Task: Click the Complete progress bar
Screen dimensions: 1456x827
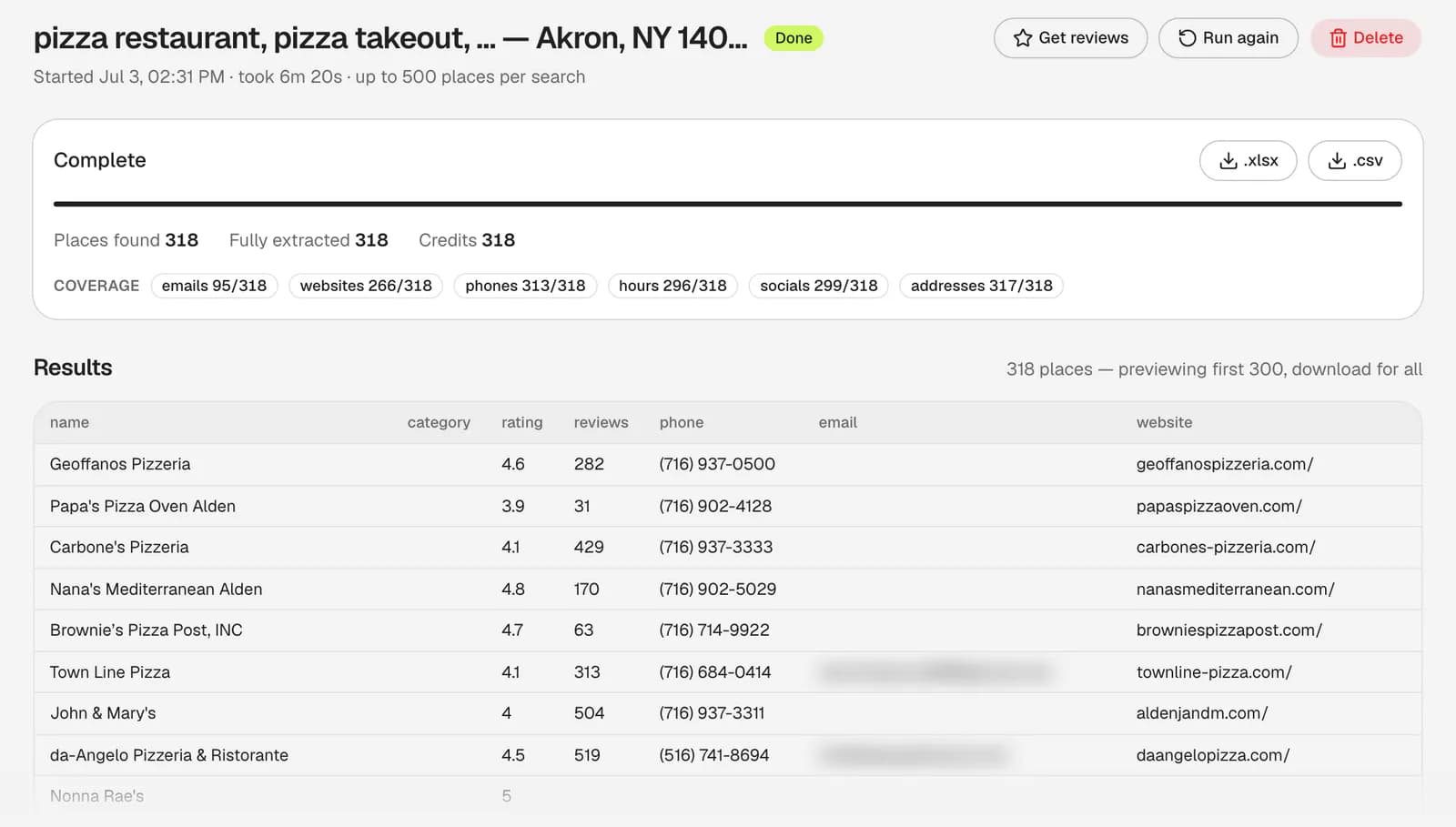Action: tap(728, 204)
